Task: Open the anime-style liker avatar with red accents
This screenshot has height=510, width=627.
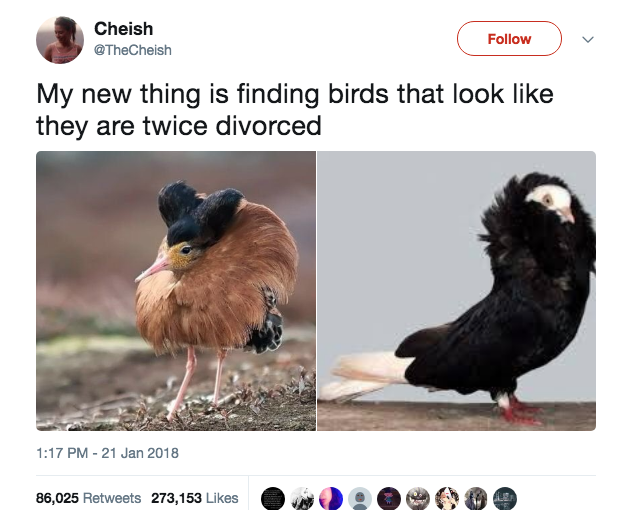Action: [x=447, y=499]
